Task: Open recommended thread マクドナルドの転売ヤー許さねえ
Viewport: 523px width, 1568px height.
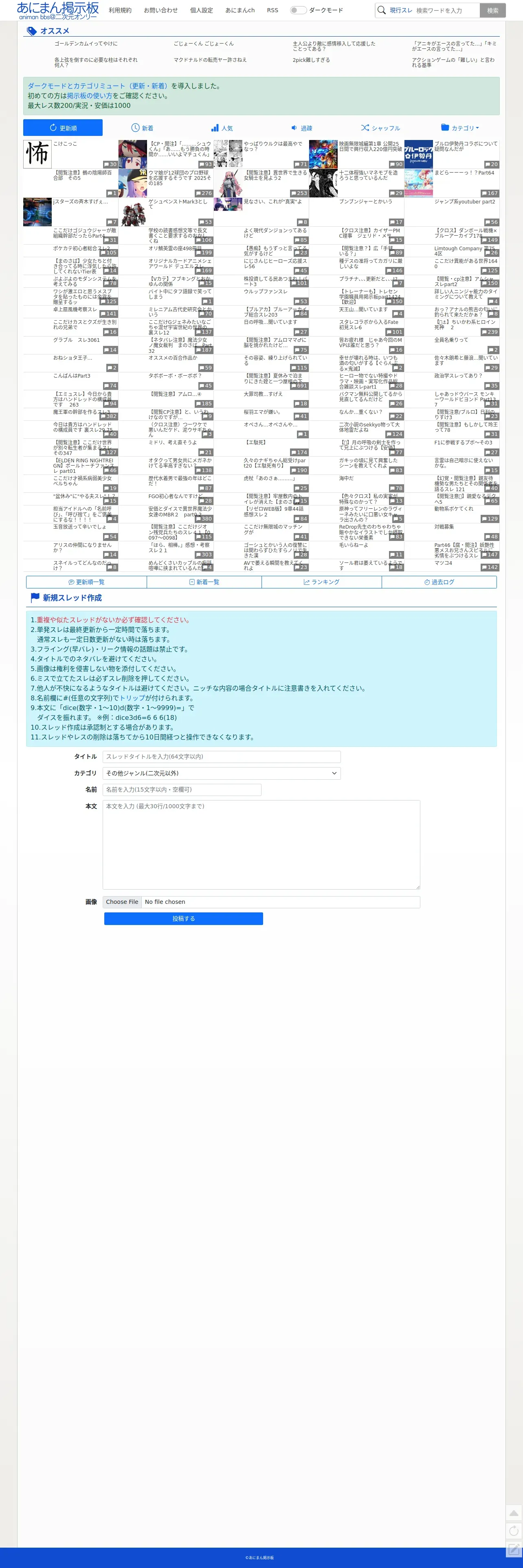Action: coord(210,60)
